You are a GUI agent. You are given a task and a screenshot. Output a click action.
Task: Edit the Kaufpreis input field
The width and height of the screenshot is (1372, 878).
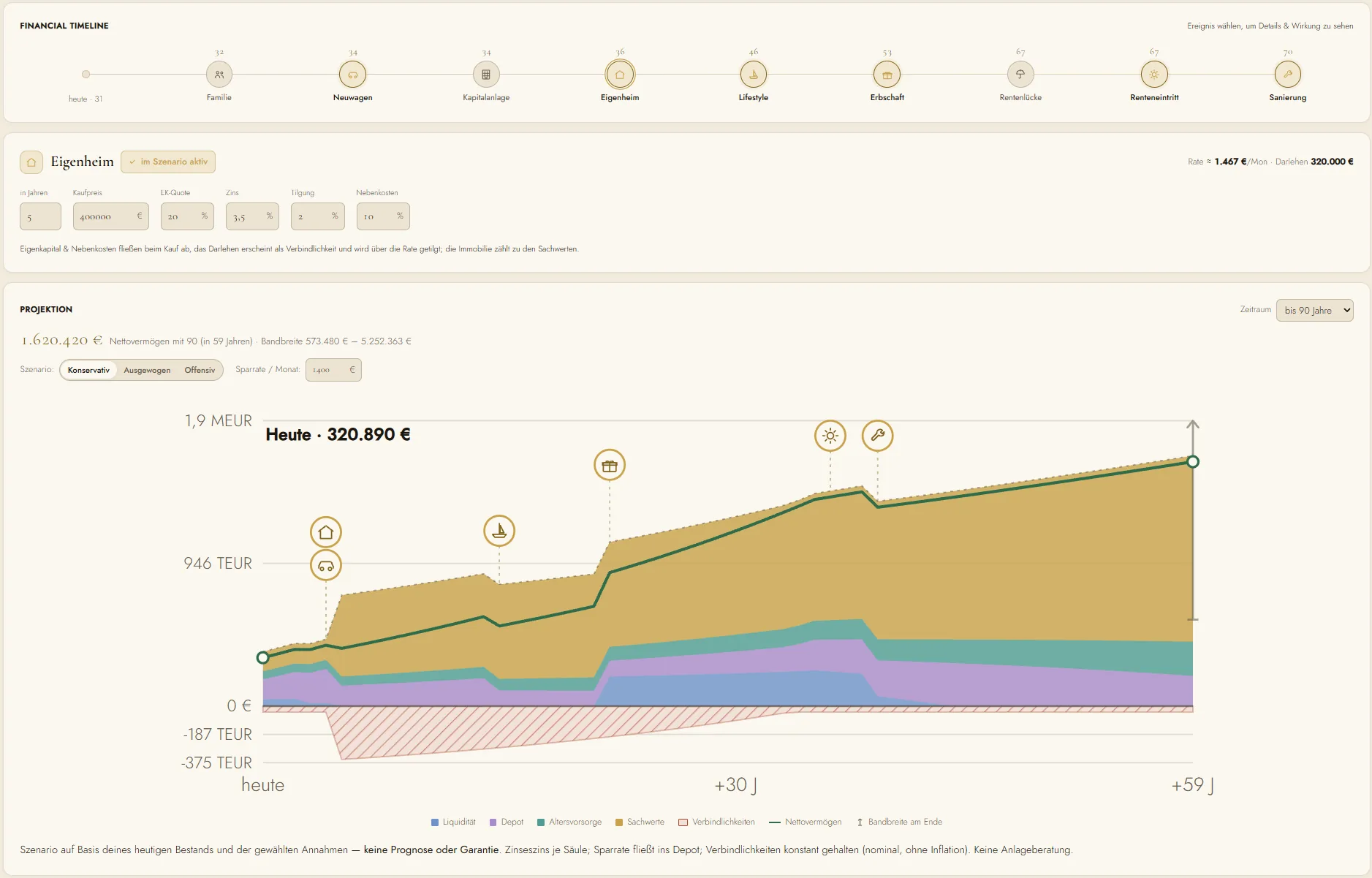(111, 216)
